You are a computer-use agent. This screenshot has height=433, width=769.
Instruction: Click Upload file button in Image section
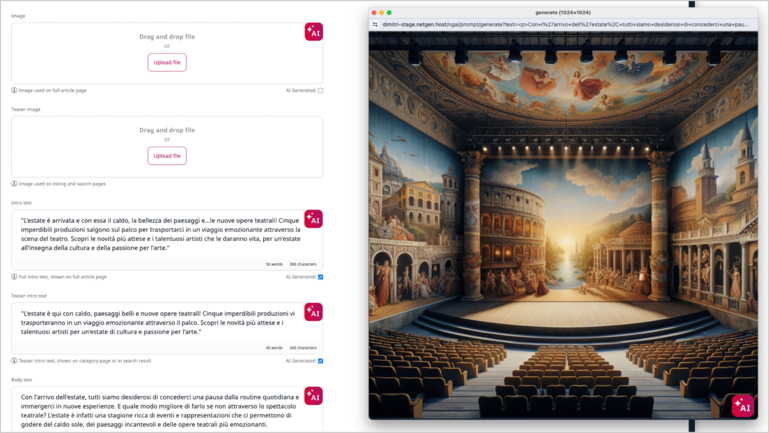[x=167, y=62]
